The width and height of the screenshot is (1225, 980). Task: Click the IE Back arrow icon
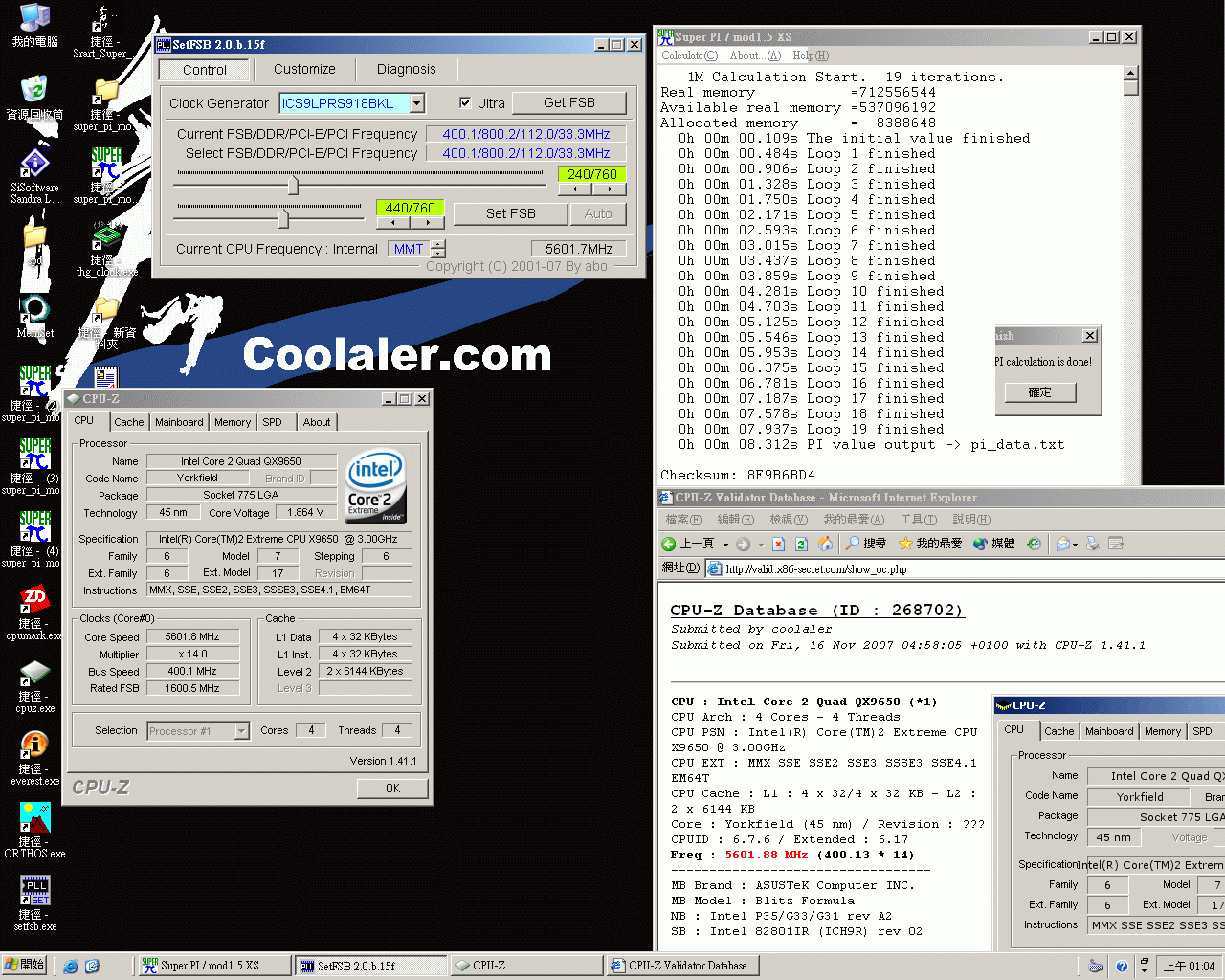tap(669, 544)
